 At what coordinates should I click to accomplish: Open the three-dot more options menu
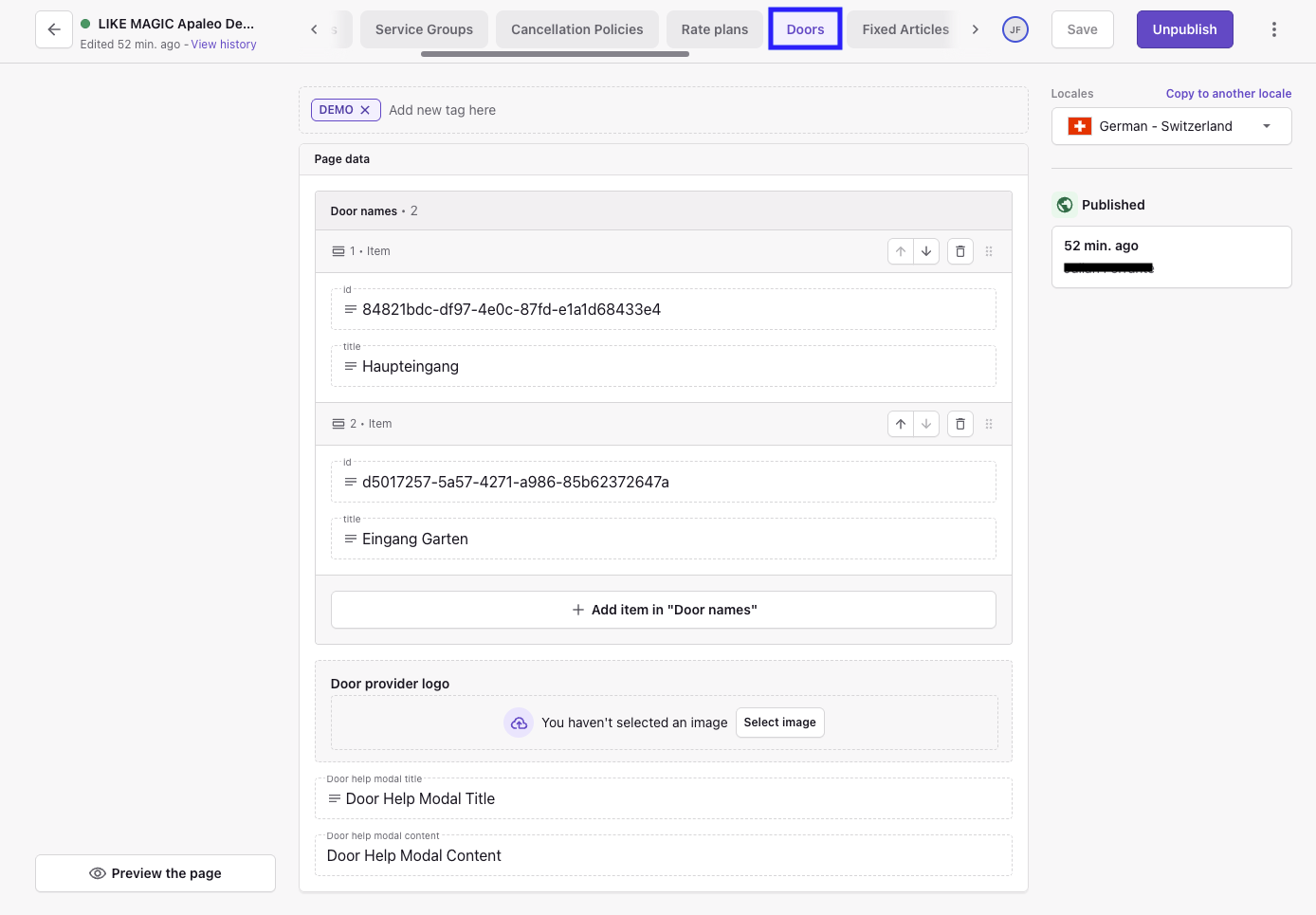pos(1273,29)
